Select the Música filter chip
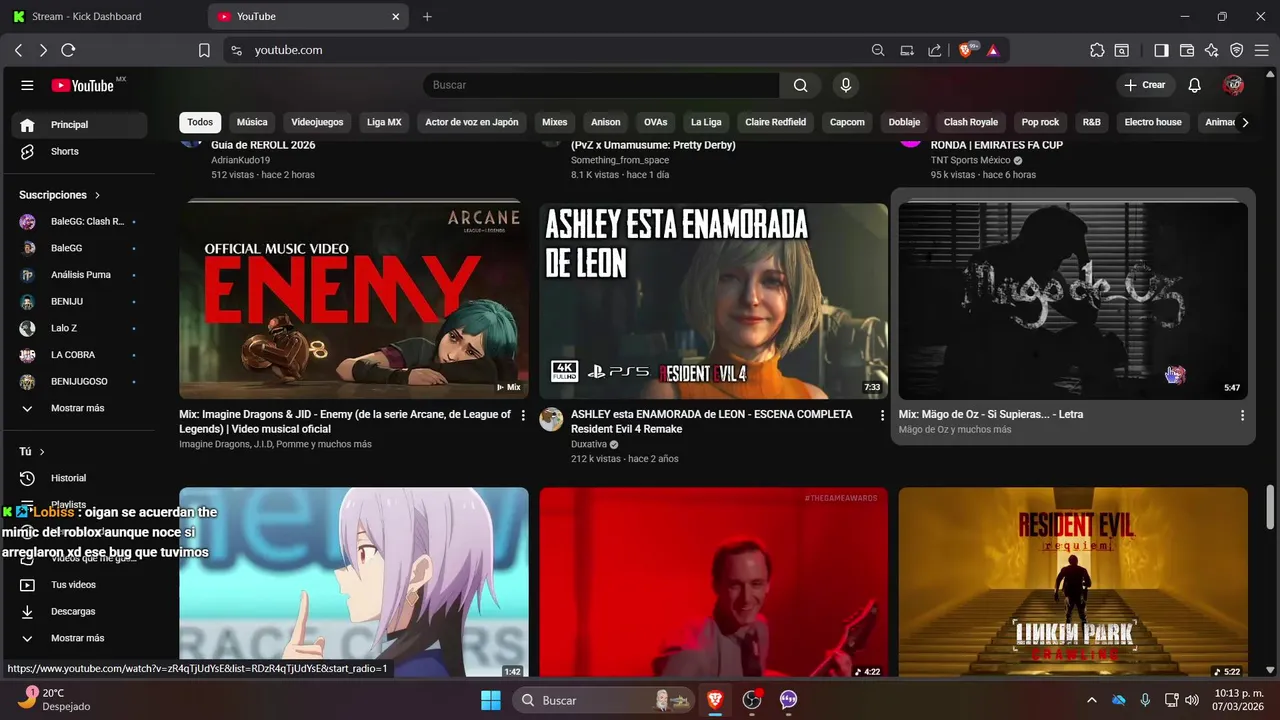The image size is (1280, 720). click(x=252, y=122)
